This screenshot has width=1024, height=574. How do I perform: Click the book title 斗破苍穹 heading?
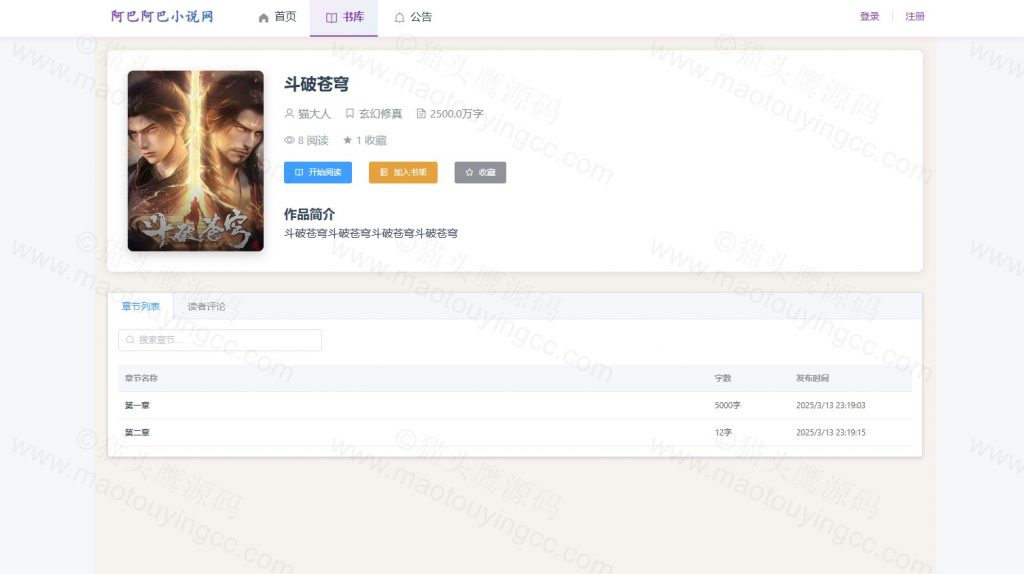point(316,84)
